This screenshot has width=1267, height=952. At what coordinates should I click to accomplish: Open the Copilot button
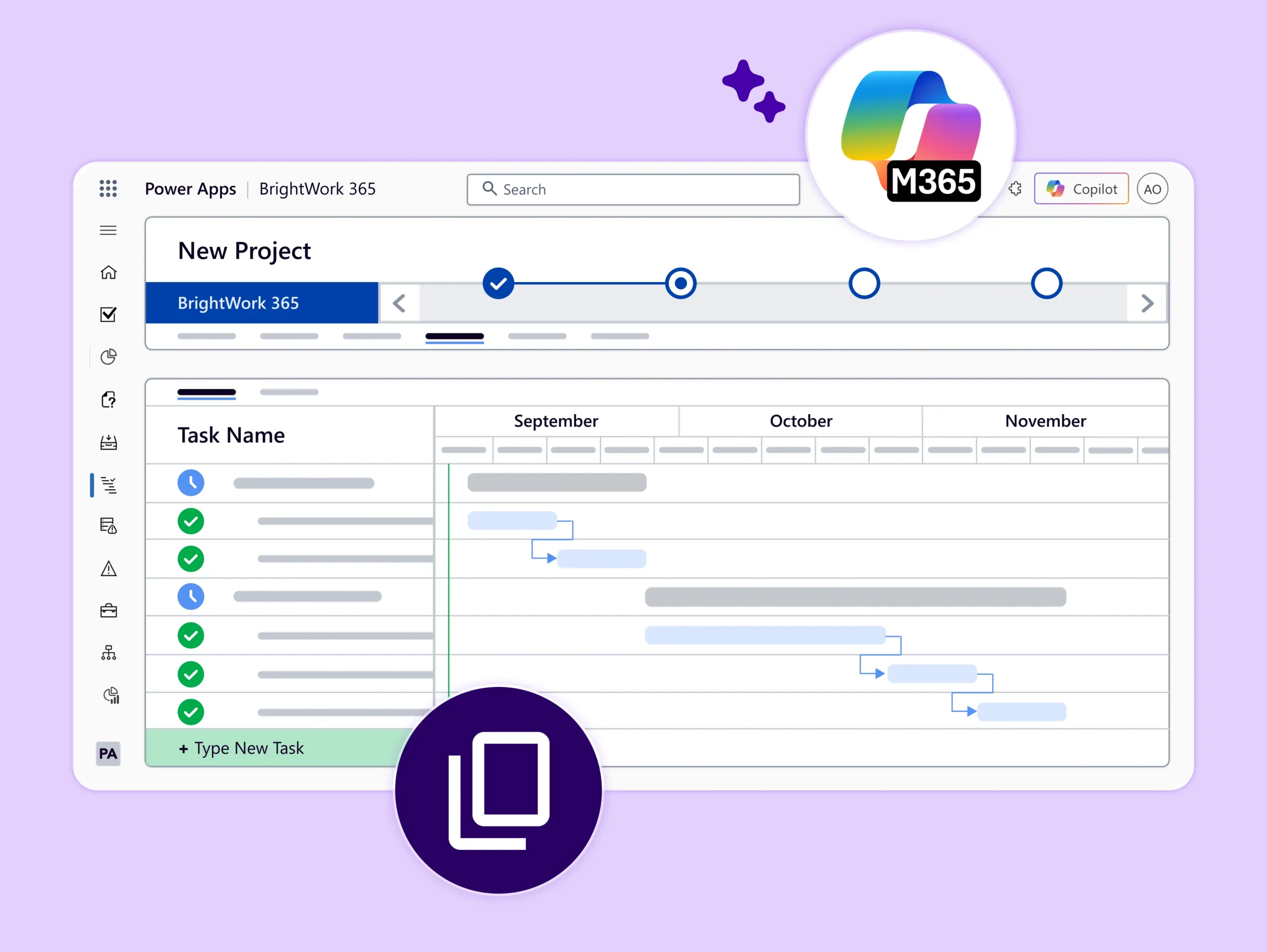coord(1081,189)
